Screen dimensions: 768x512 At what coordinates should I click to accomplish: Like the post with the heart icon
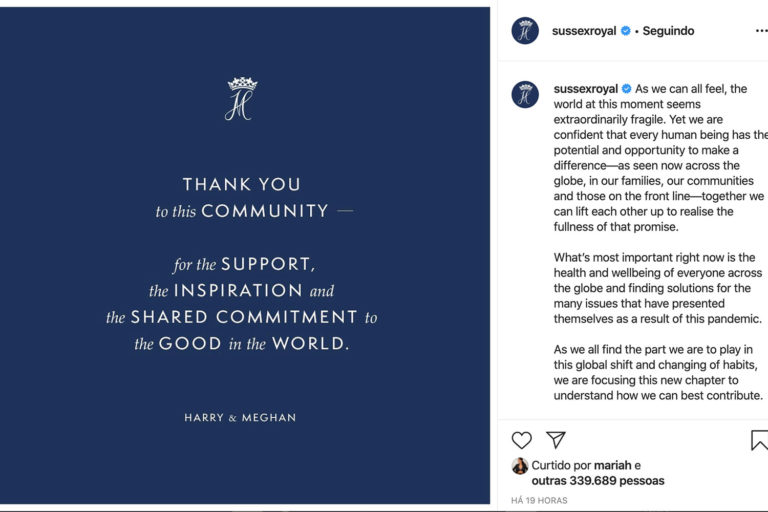522,440
